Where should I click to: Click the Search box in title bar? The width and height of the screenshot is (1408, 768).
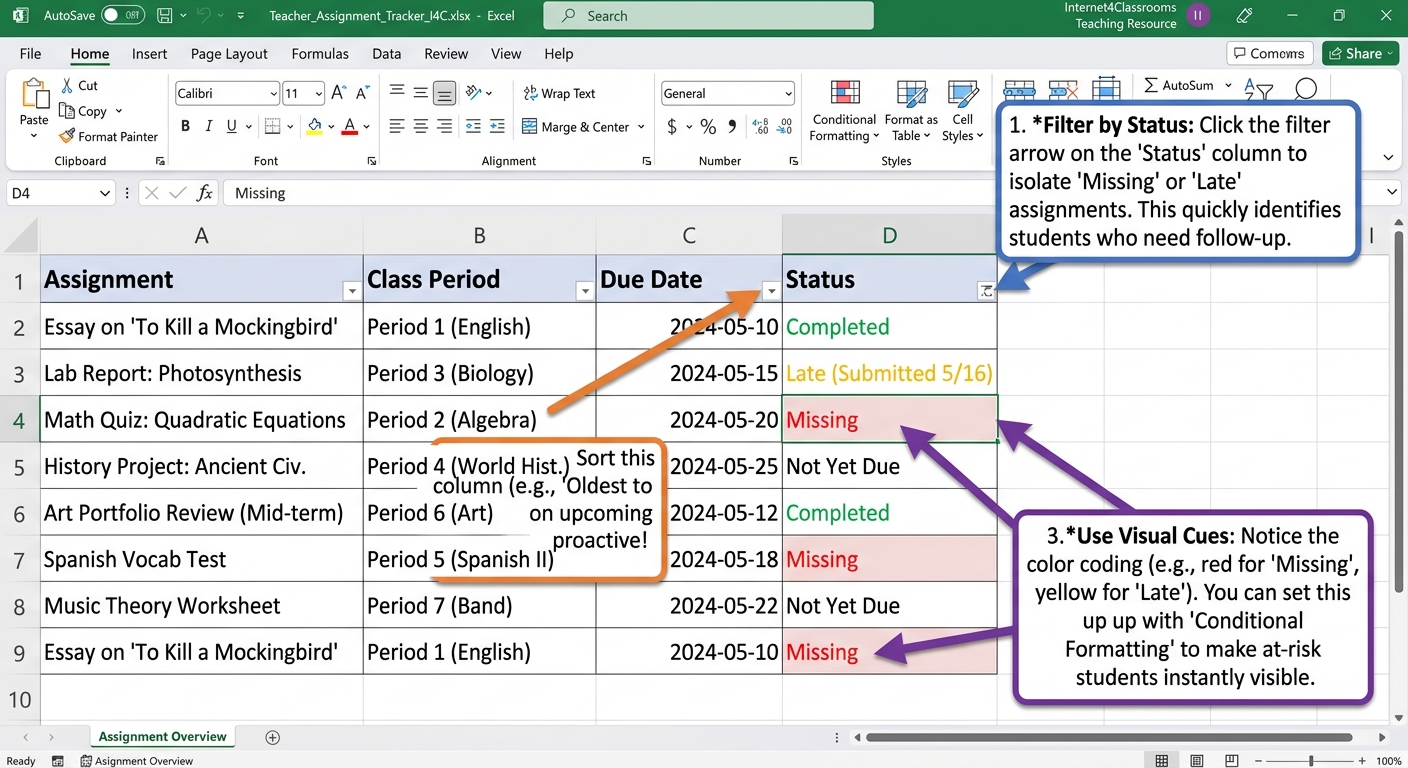(x=708, y=16)
